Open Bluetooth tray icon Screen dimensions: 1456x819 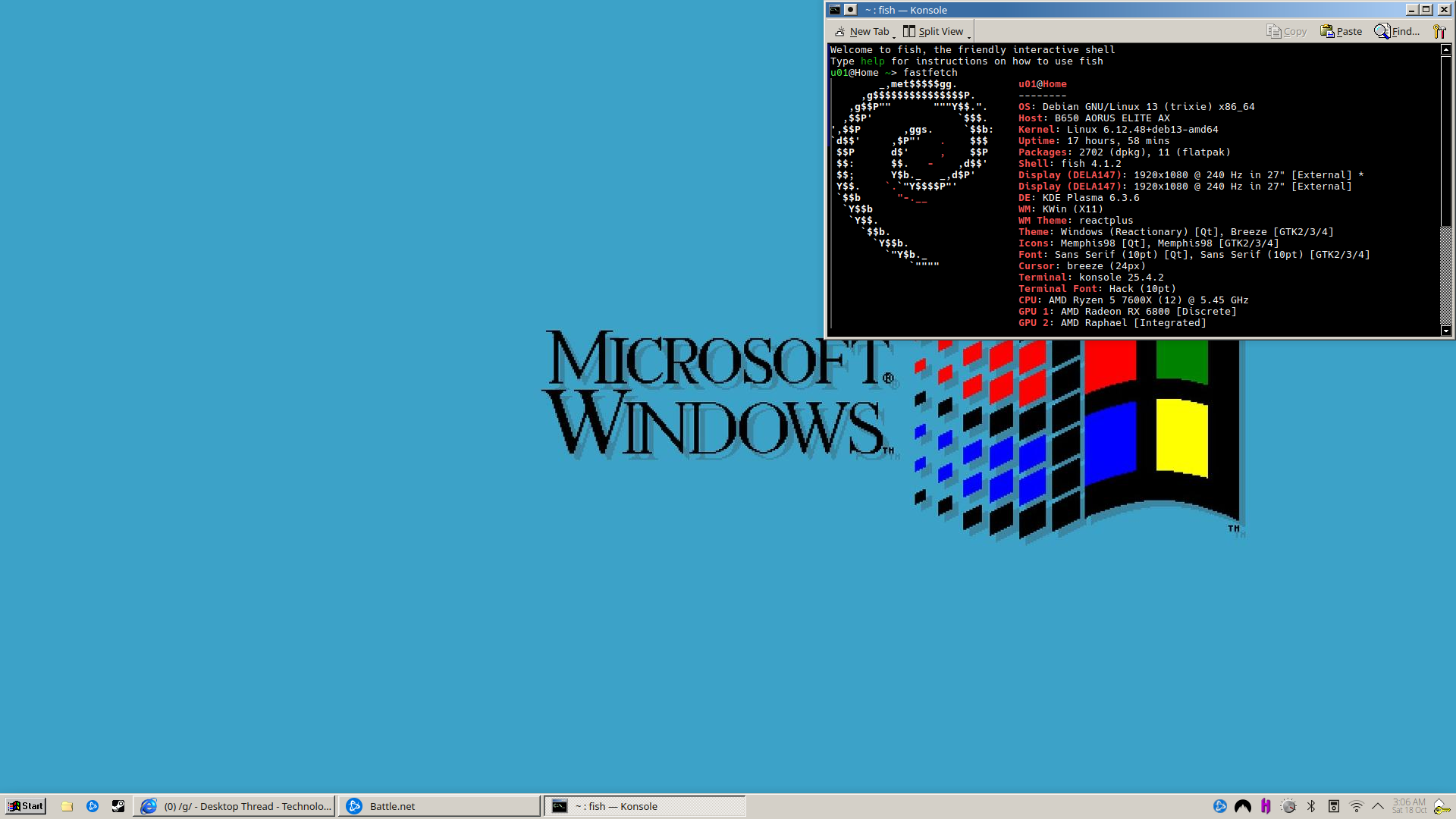click(1311, 806)
